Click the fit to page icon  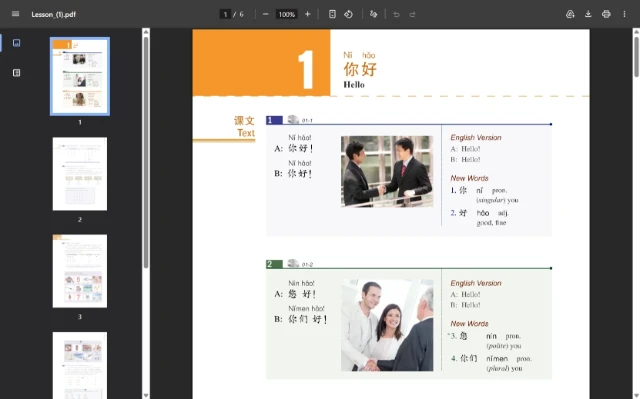click(x=332, y=14)
